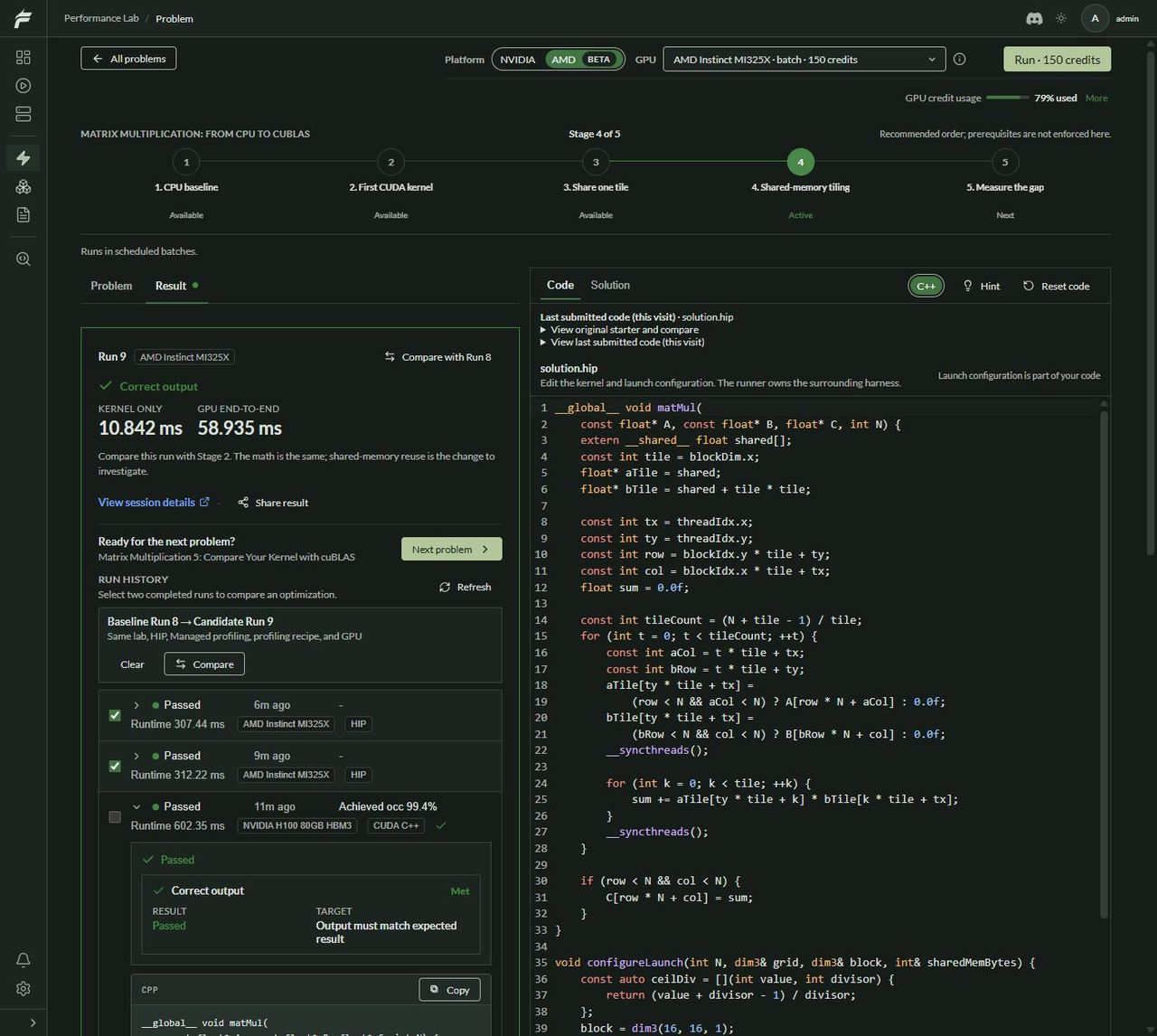Select the lightning bolt Performance Lab icon
The height and width of the screenshot is (1036, 1157).
pos(24,157)
